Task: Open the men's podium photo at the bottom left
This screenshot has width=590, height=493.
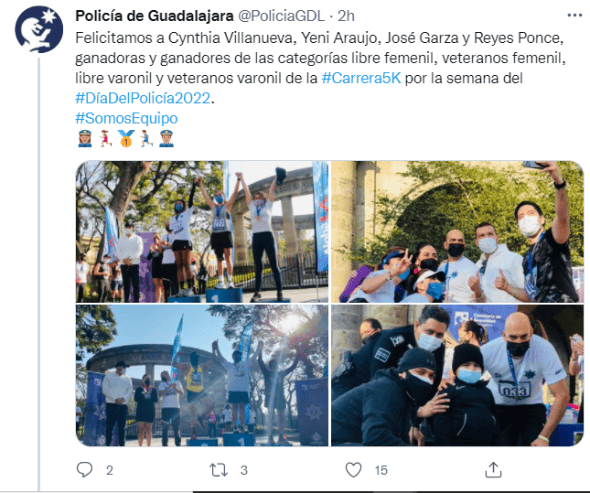Action: click(x=202, y=376)
